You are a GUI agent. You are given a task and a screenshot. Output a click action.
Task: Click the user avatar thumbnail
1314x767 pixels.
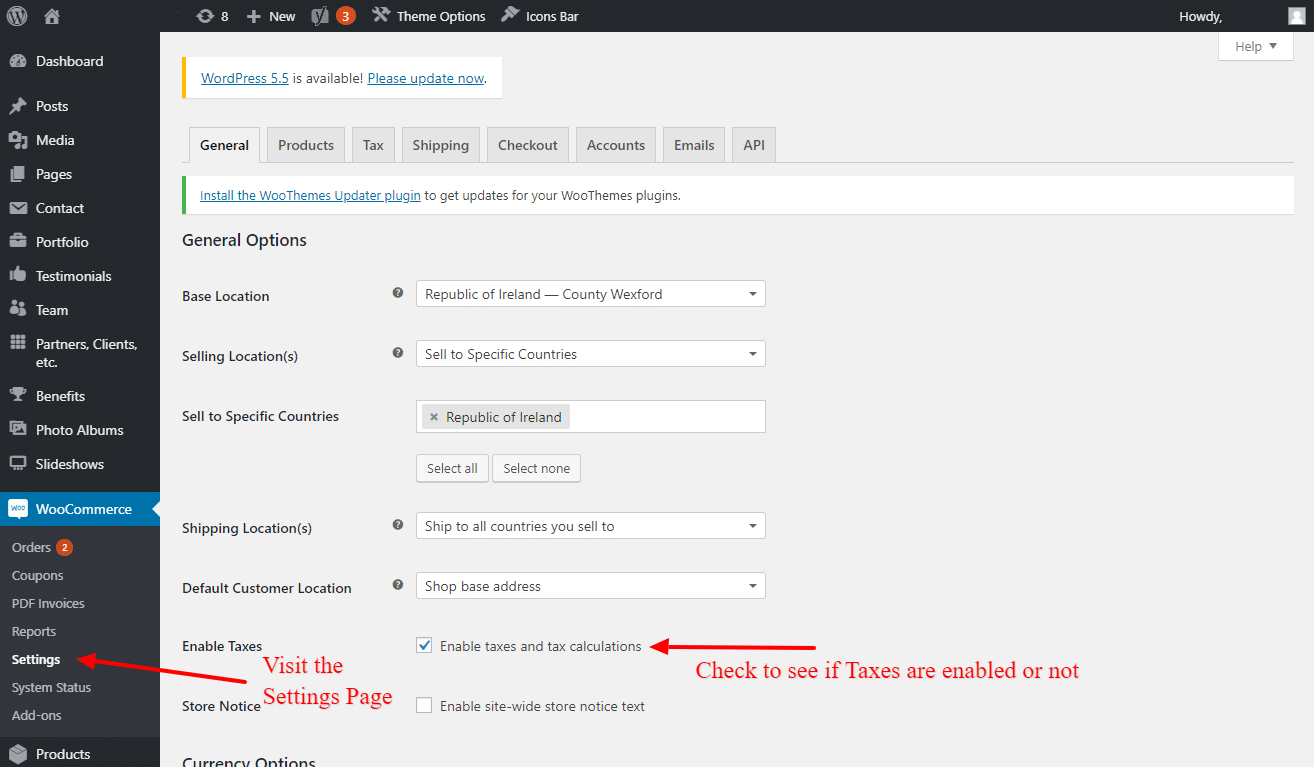click(x=1296, y=16)
